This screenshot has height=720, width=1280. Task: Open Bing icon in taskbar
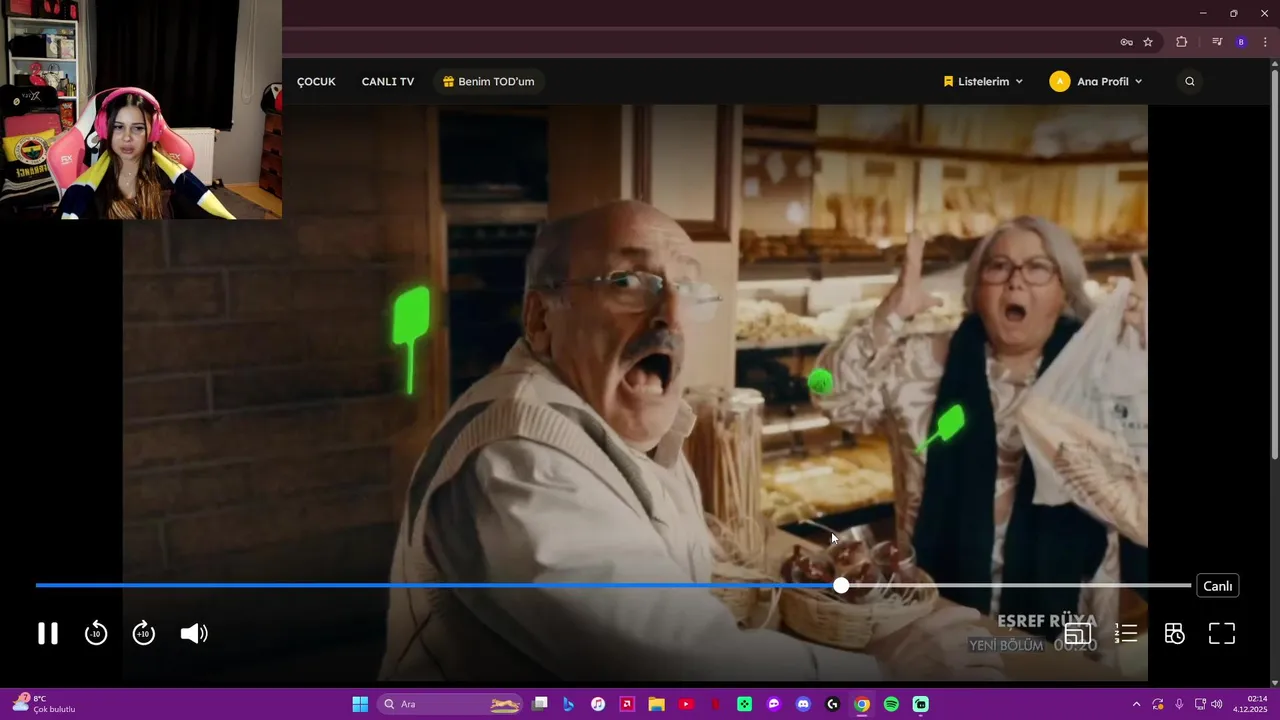click(569, 704)
